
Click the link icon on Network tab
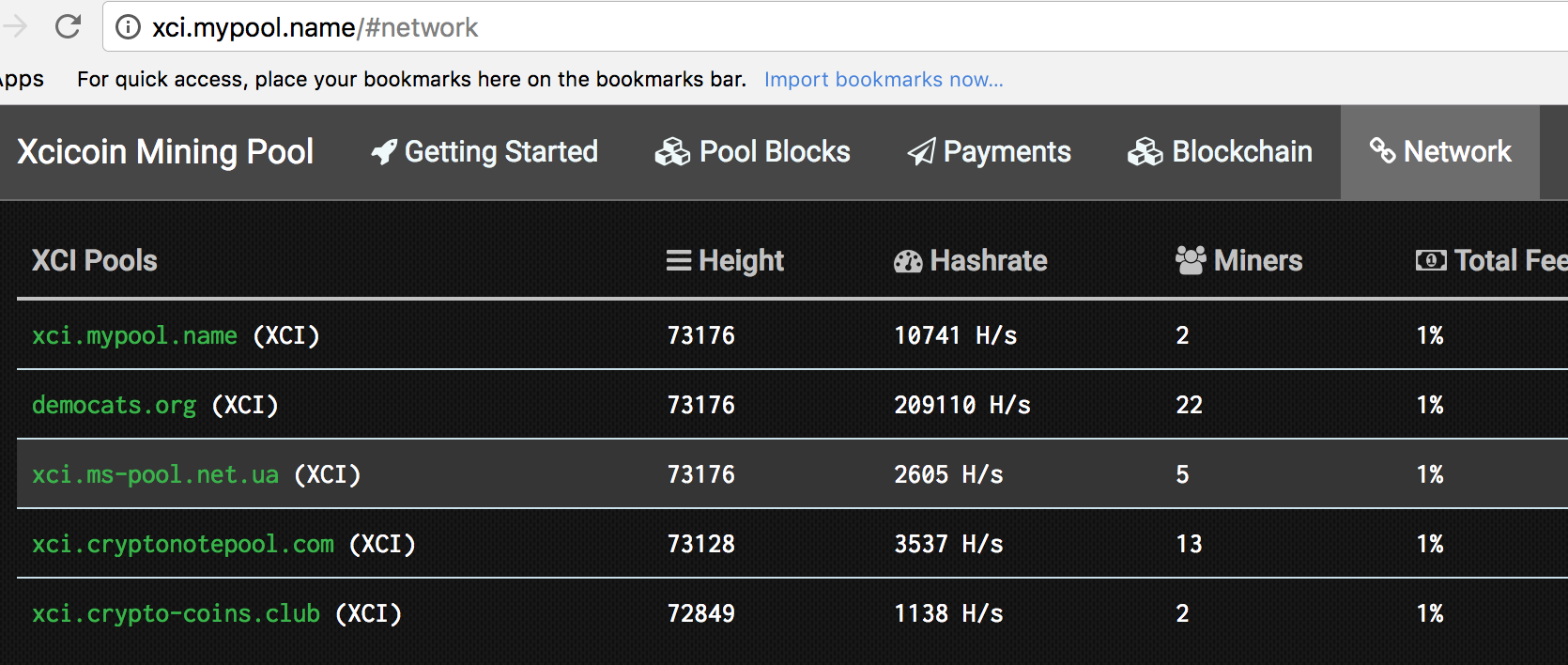coord(1382,150)
